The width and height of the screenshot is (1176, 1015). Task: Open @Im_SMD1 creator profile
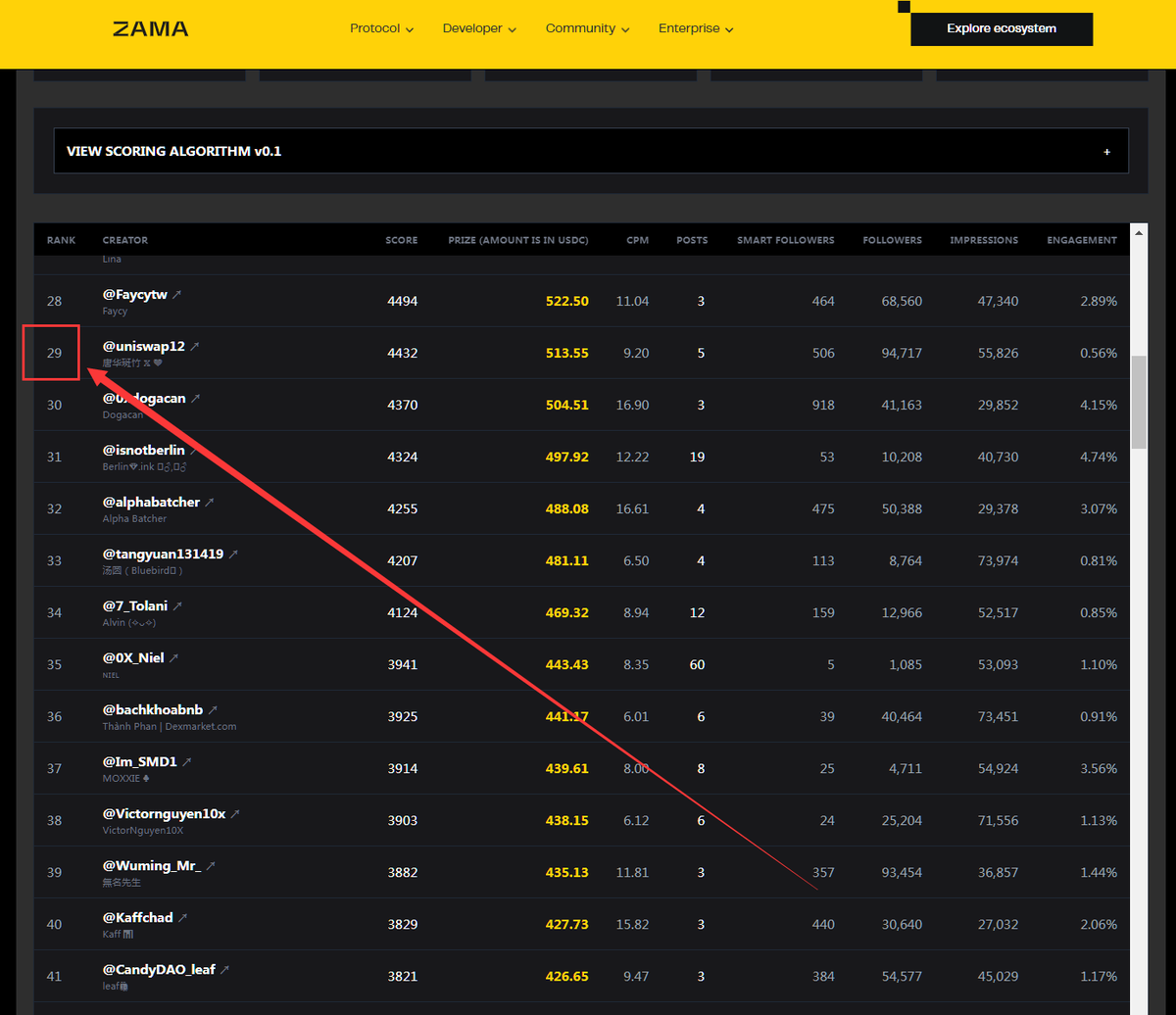[140, 761]
